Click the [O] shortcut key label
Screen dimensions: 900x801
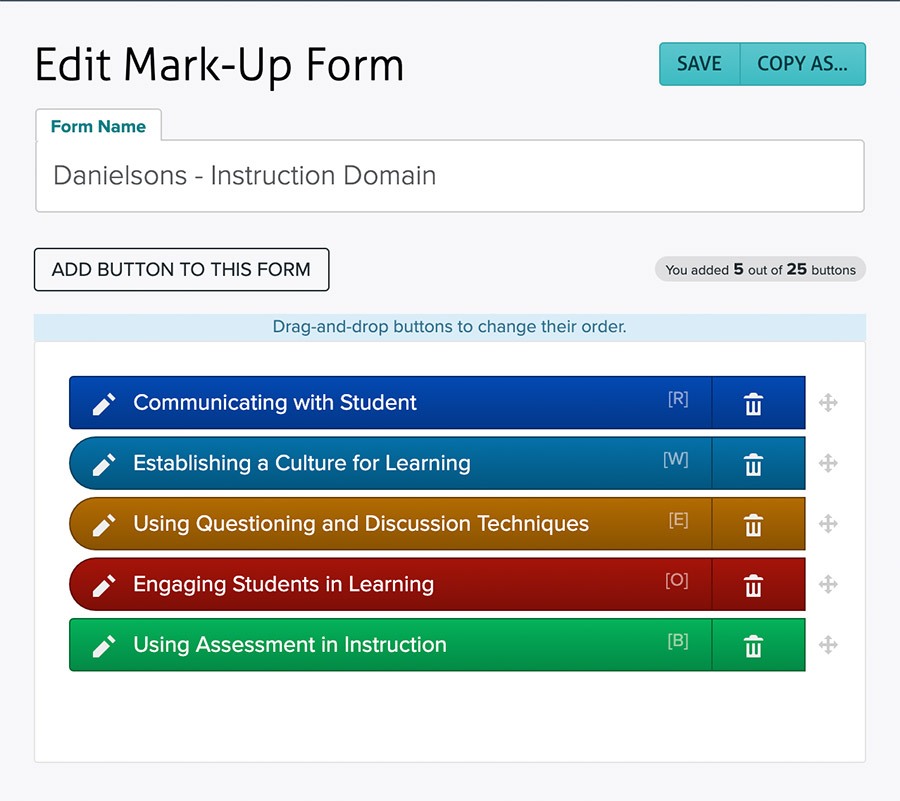(677, 581)
